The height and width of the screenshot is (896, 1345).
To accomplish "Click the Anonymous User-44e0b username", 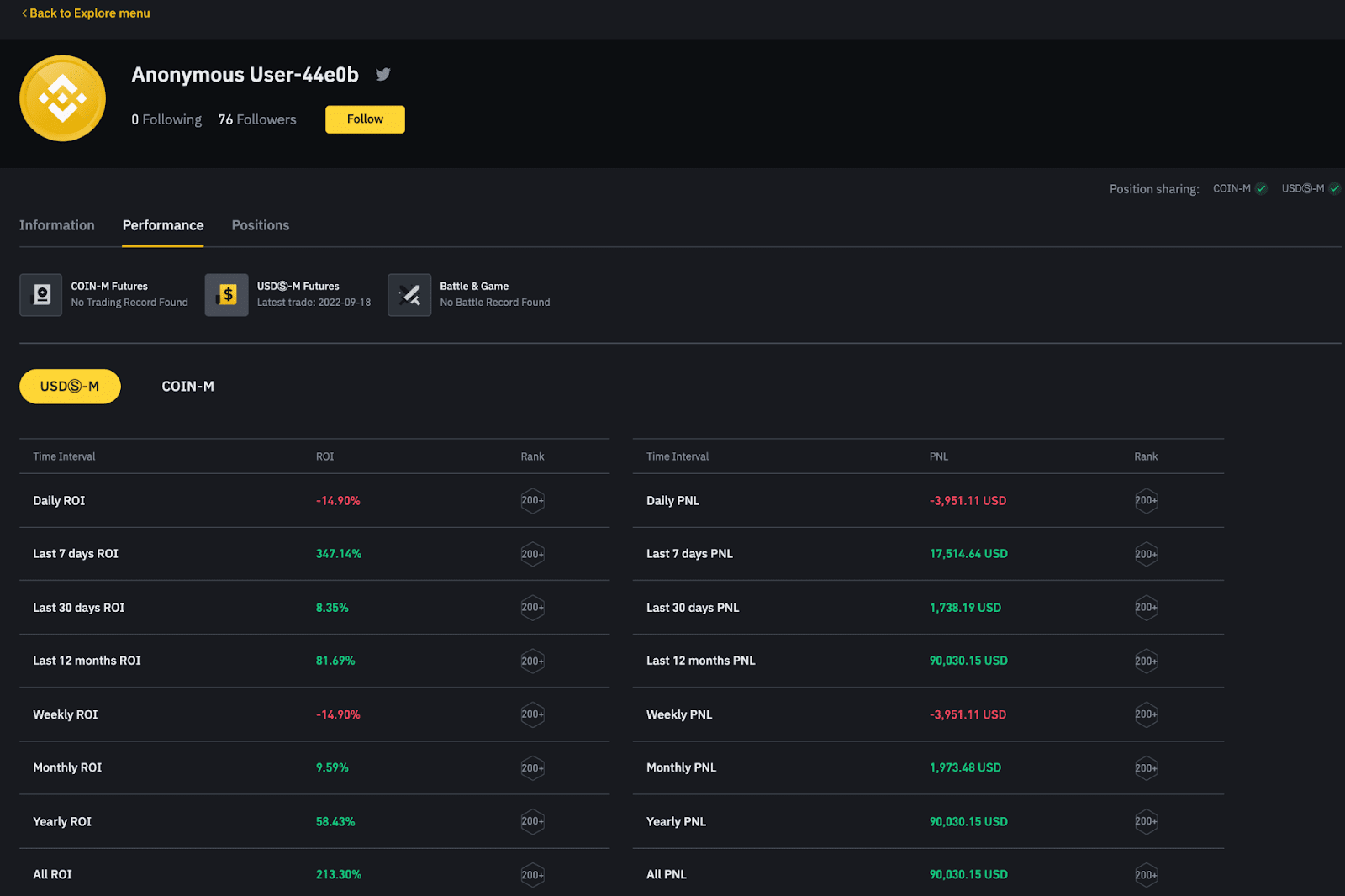I will pyautogui.click(x=245, y=75).
